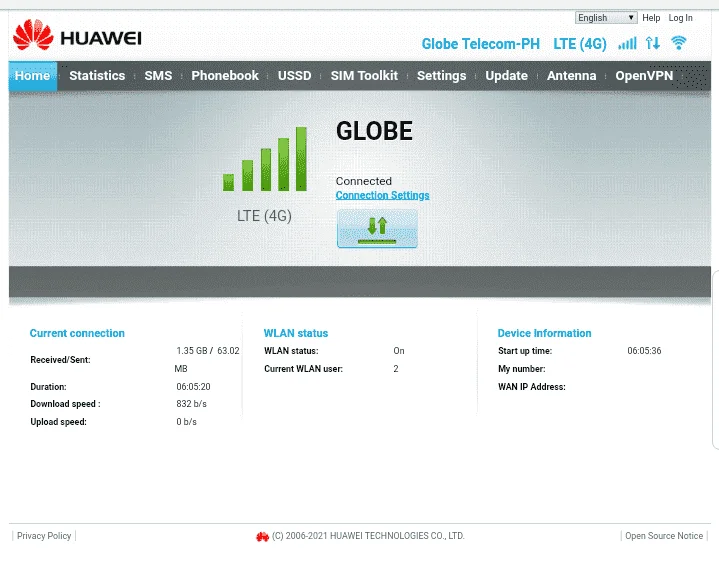Screen dimensions: 719x586
Task: Open the Open Source Notice link
Action: [x=664, y=536]
